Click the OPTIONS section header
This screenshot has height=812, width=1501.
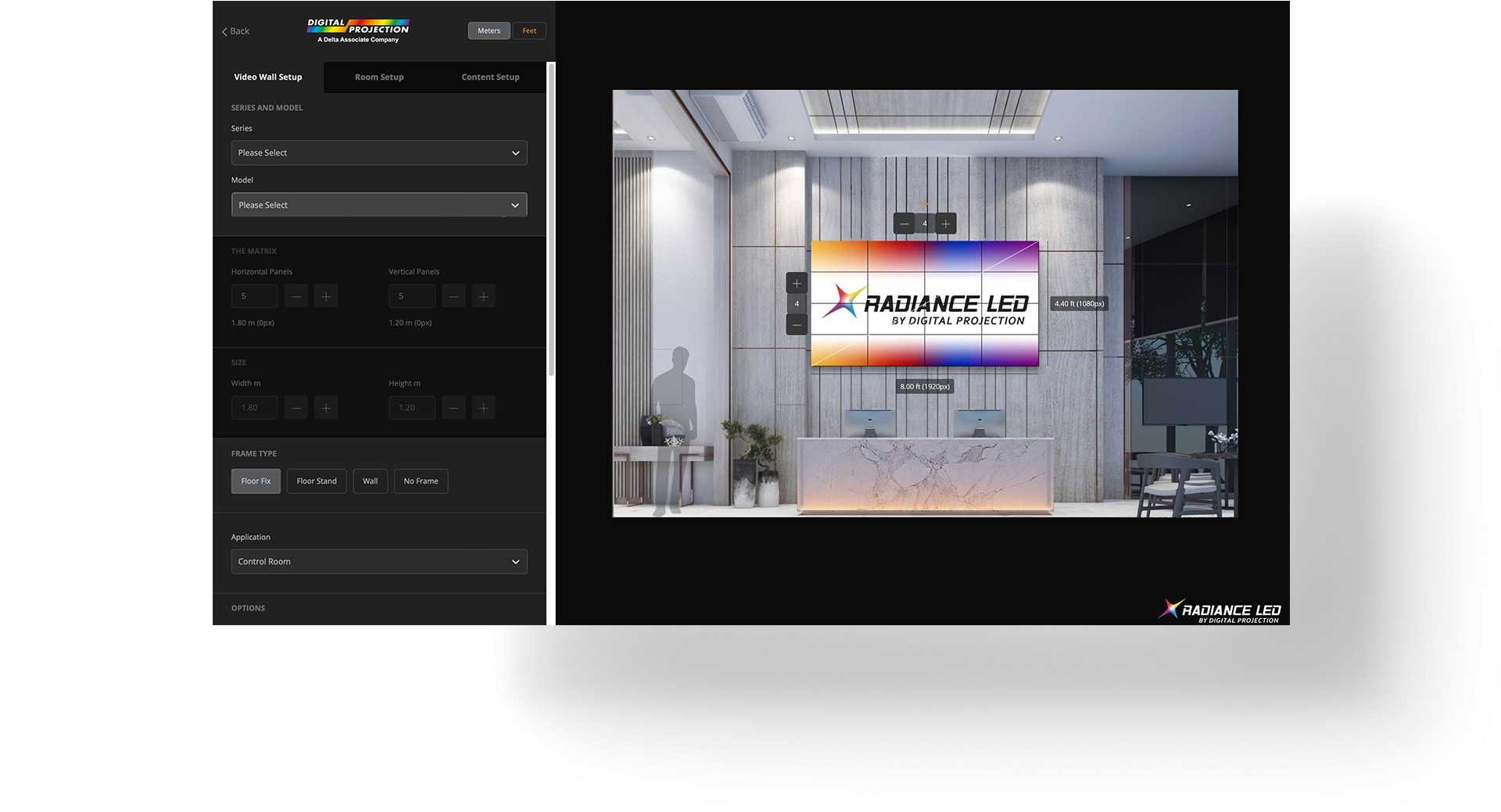(x=248, y=608)
